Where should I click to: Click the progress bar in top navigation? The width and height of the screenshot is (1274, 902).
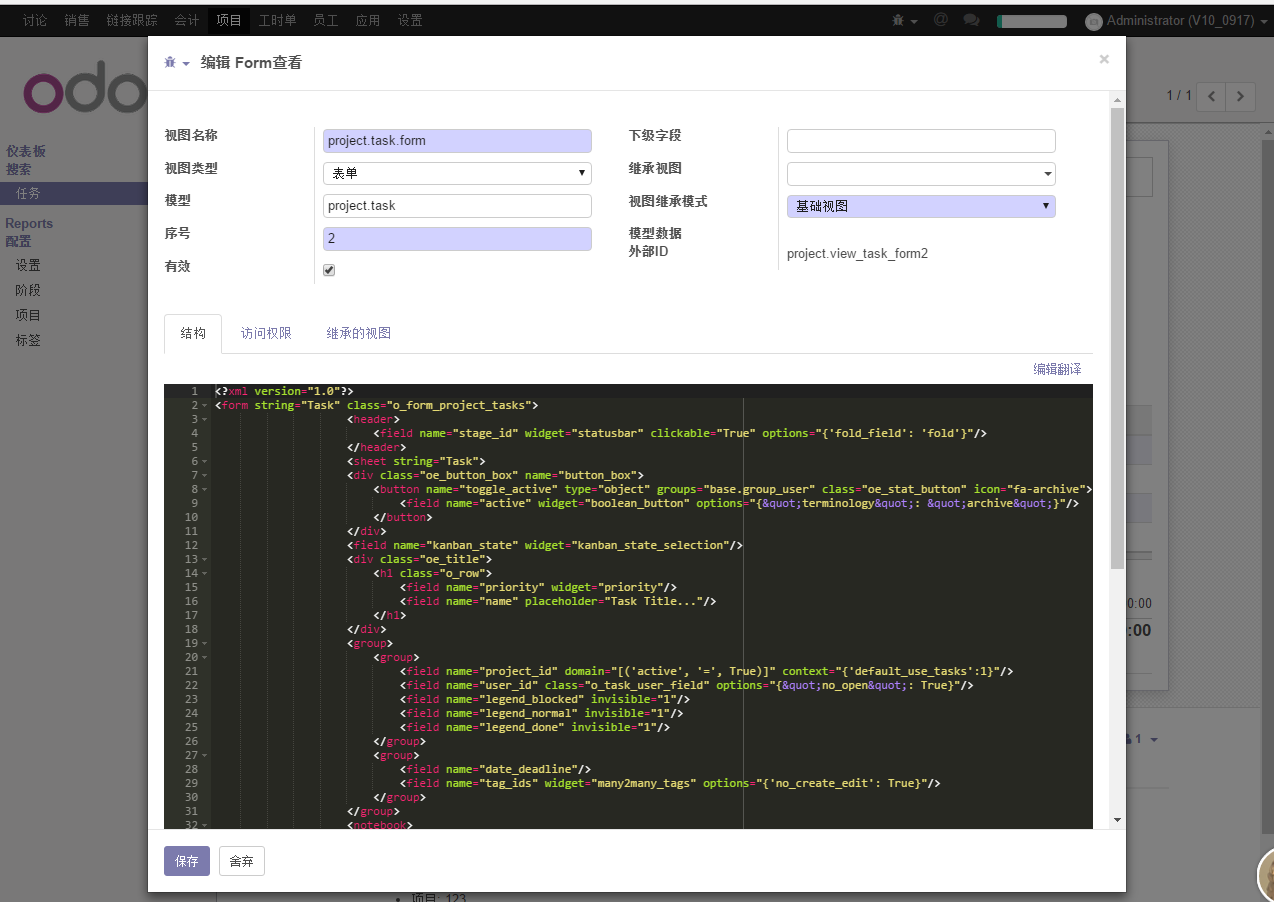coord(1031,21)
